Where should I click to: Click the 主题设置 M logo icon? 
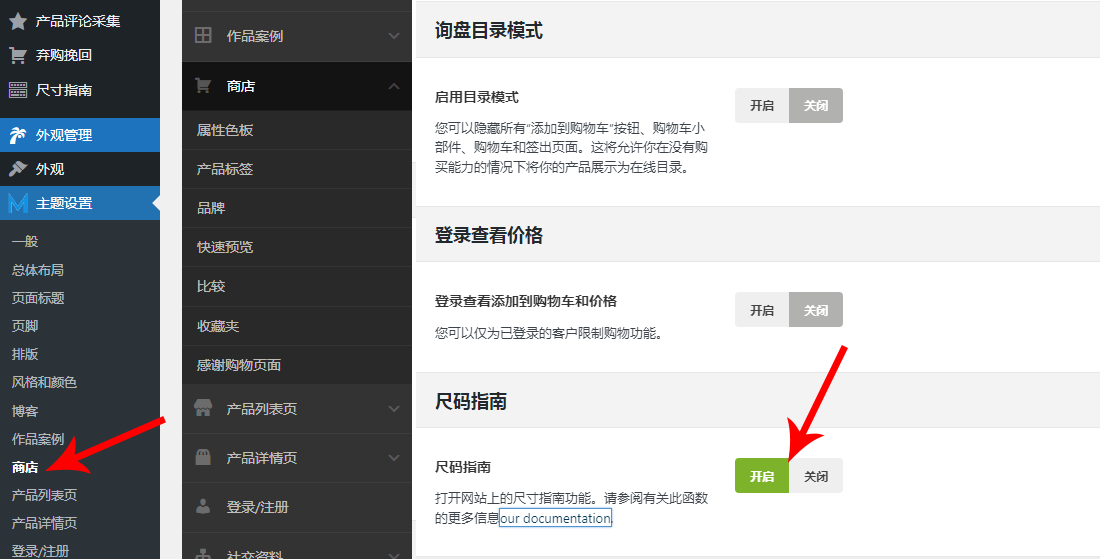pos(18,203)
